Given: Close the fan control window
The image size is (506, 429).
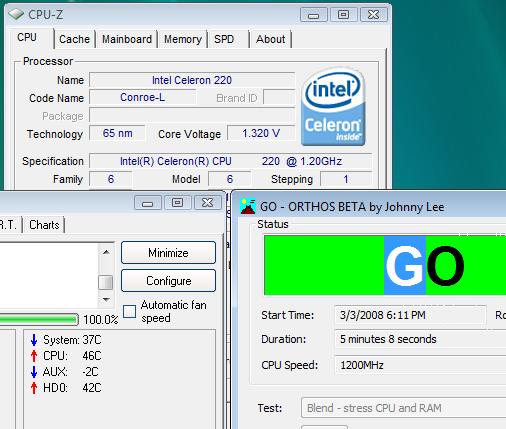Looking at the screenshot, I should pos(207,203).
